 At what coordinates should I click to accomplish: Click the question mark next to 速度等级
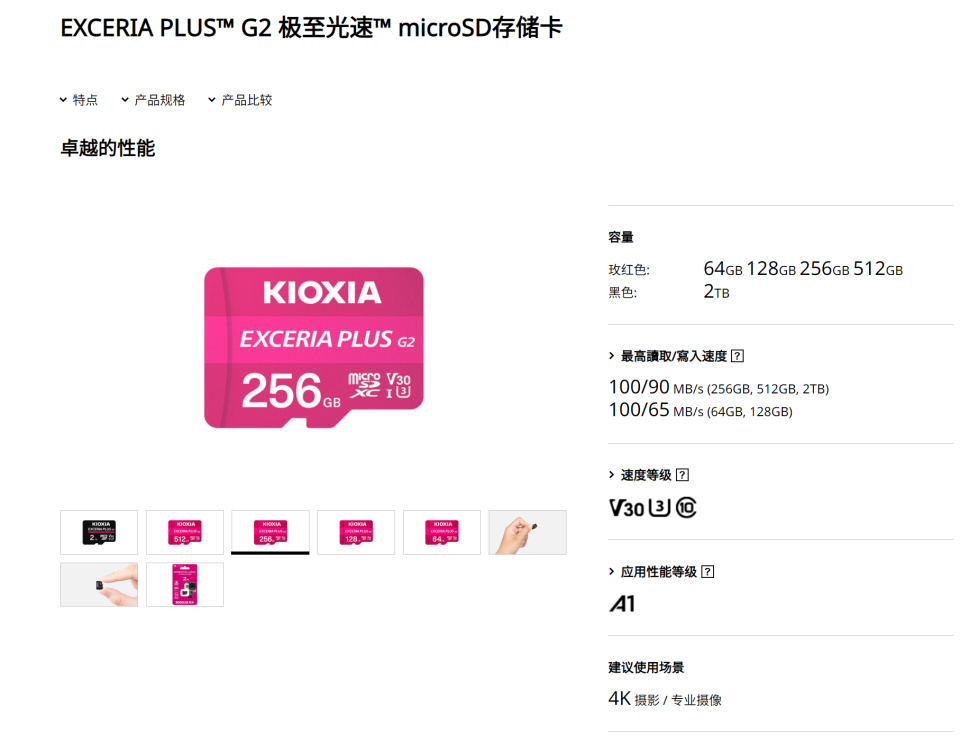click(x=682, y=475)
